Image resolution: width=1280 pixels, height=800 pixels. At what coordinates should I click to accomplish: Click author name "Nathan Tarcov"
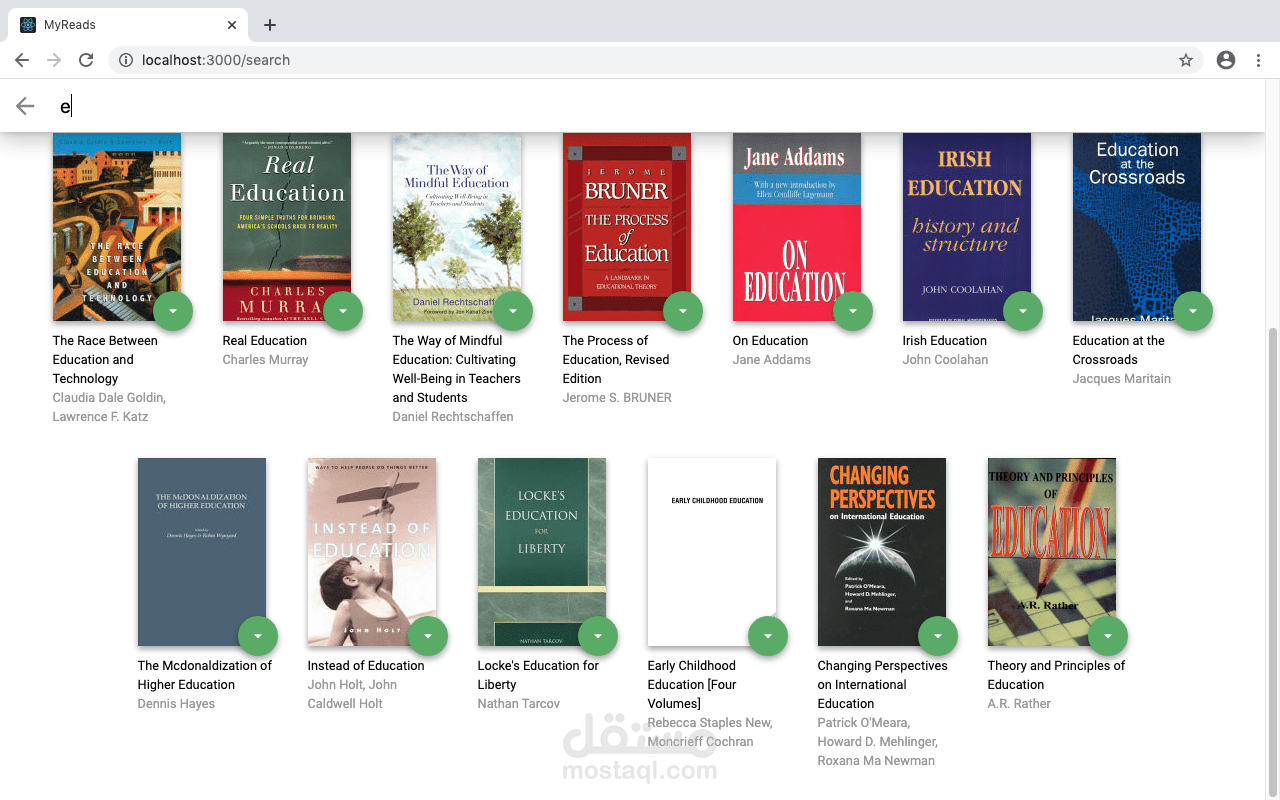point(519,704)
